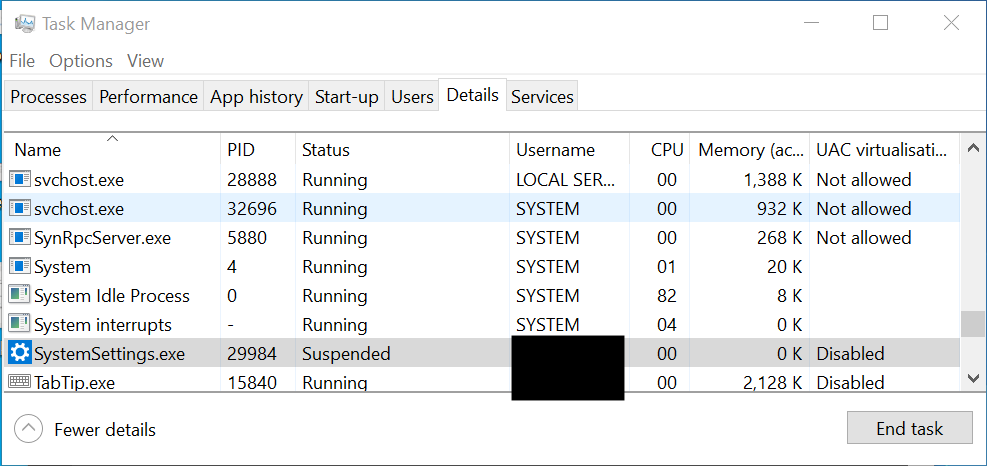Sort by the Username column header
The width and height of the screenshot is (987, 466).
pos(570,150)
